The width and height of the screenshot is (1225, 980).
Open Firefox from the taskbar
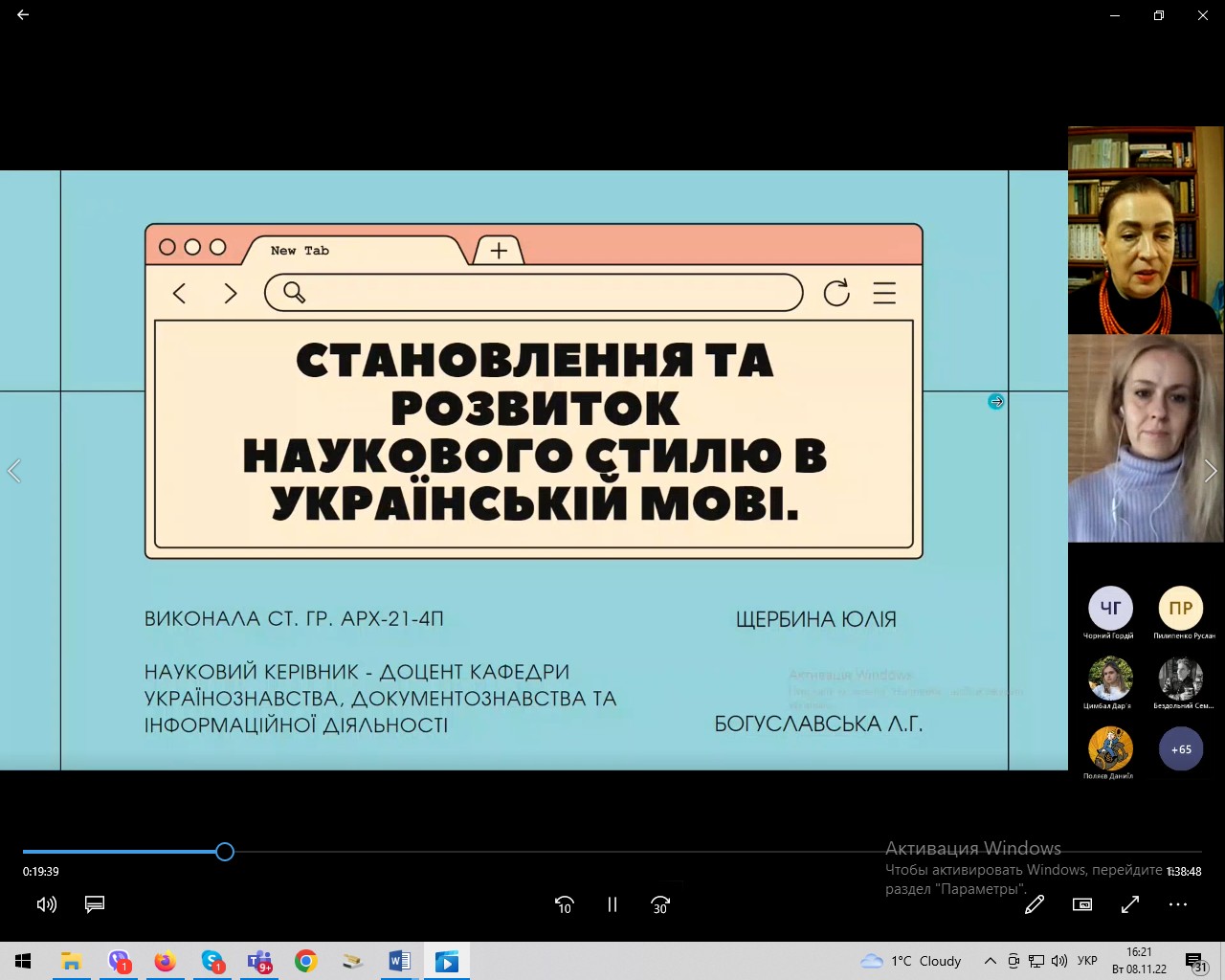tap(166, 961)
